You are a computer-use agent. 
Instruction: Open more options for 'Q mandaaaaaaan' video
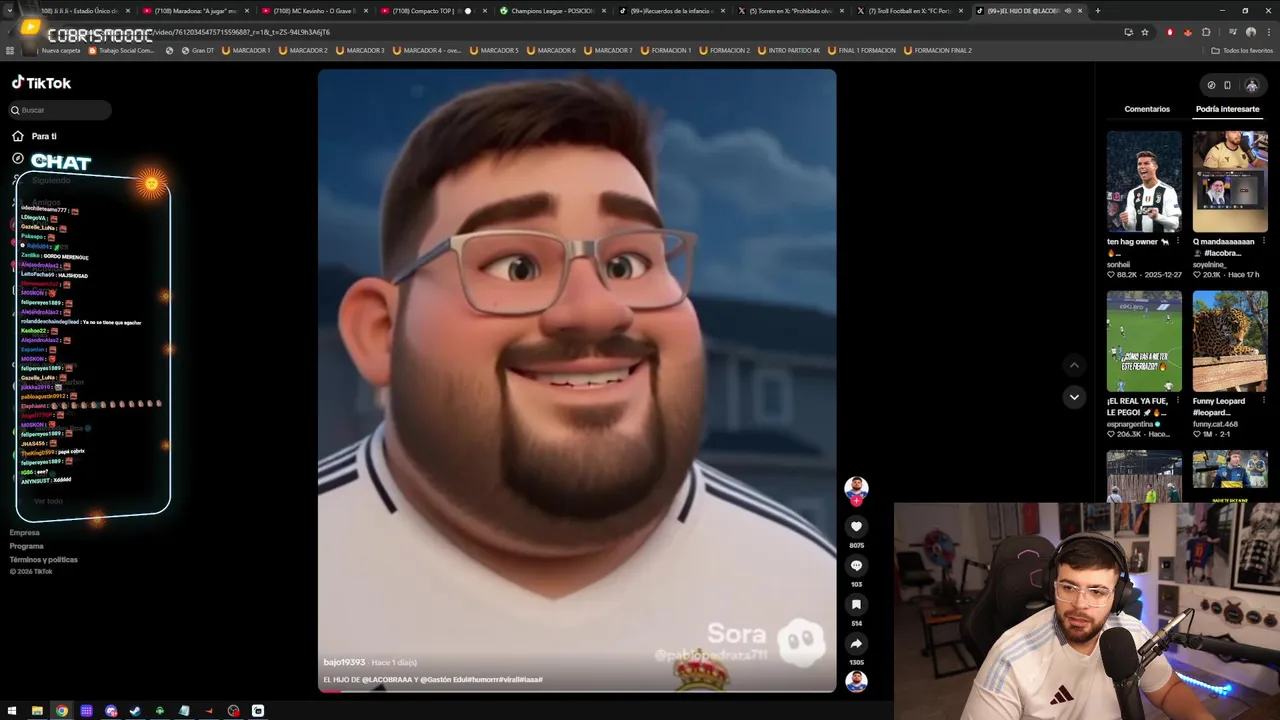(x=1264, y=242)
